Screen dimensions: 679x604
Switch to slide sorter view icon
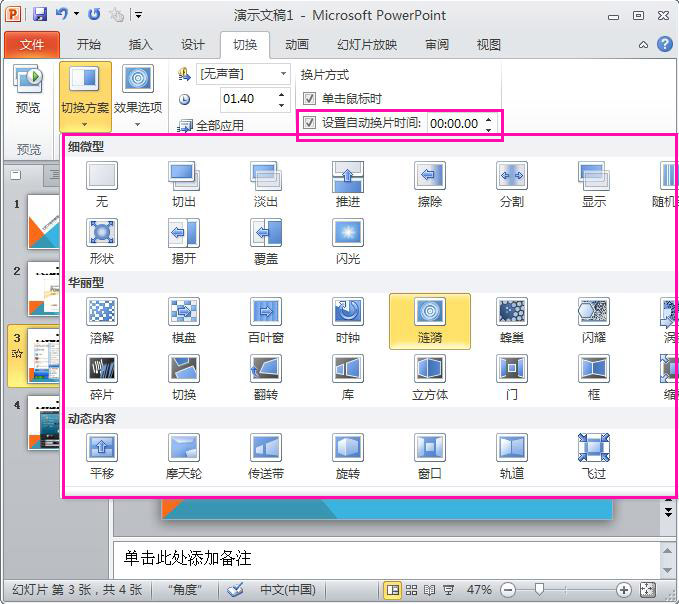pyautogui.click(x=411, y=590)
